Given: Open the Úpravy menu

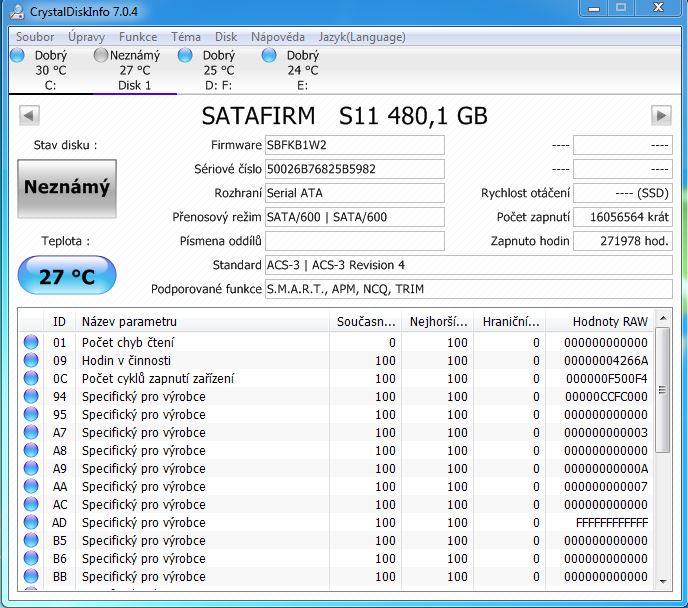Looking at the screenshot, I should (86, 37).
